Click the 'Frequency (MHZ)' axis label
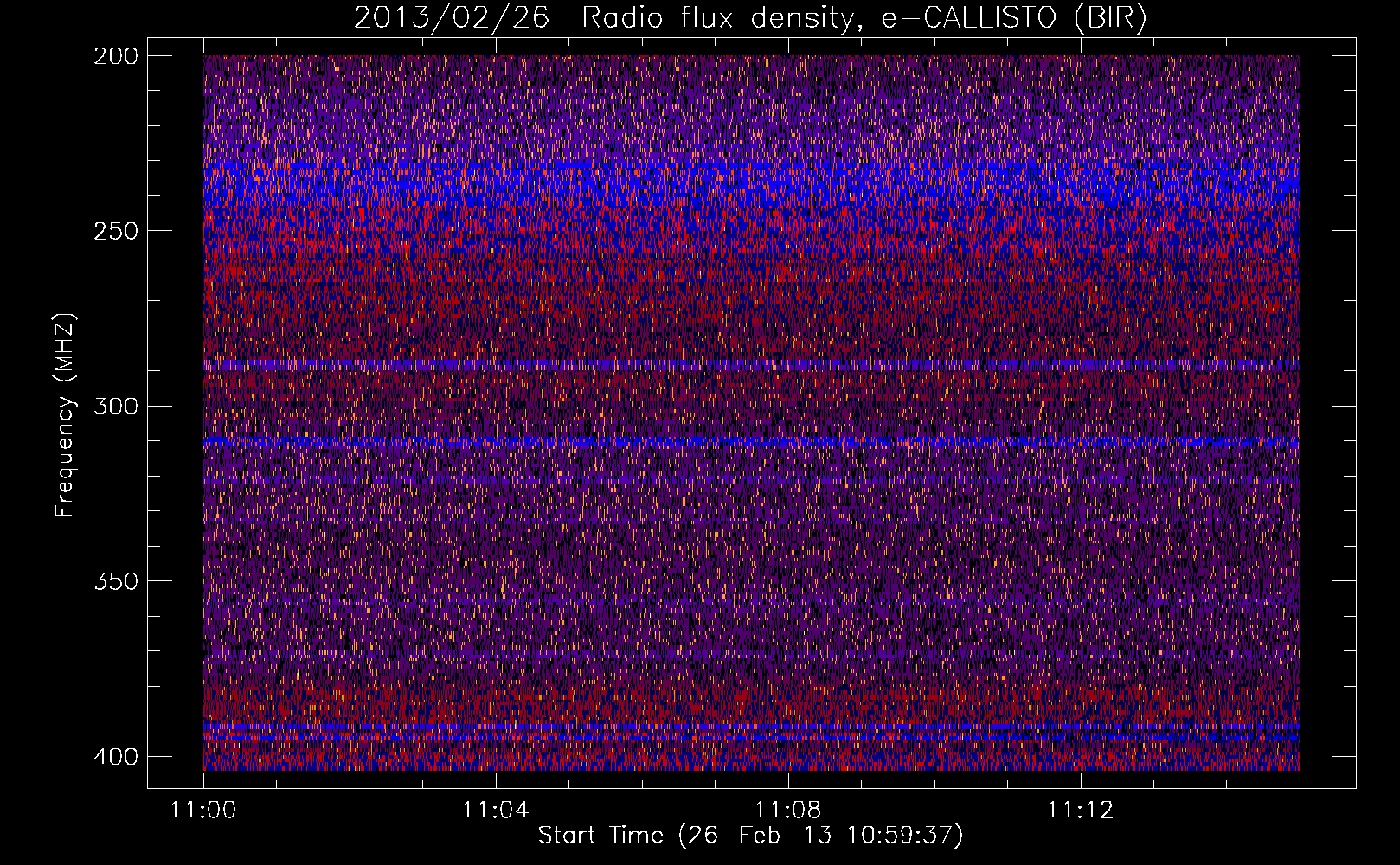 pyautogui.click(x=65, y=414)
